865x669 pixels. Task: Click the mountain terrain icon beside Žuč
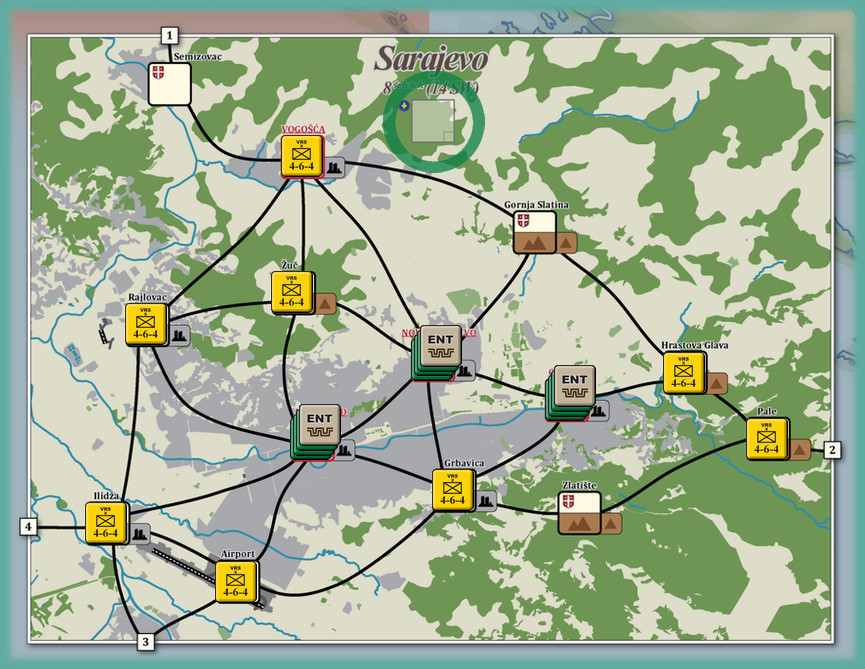click(325, 303)
